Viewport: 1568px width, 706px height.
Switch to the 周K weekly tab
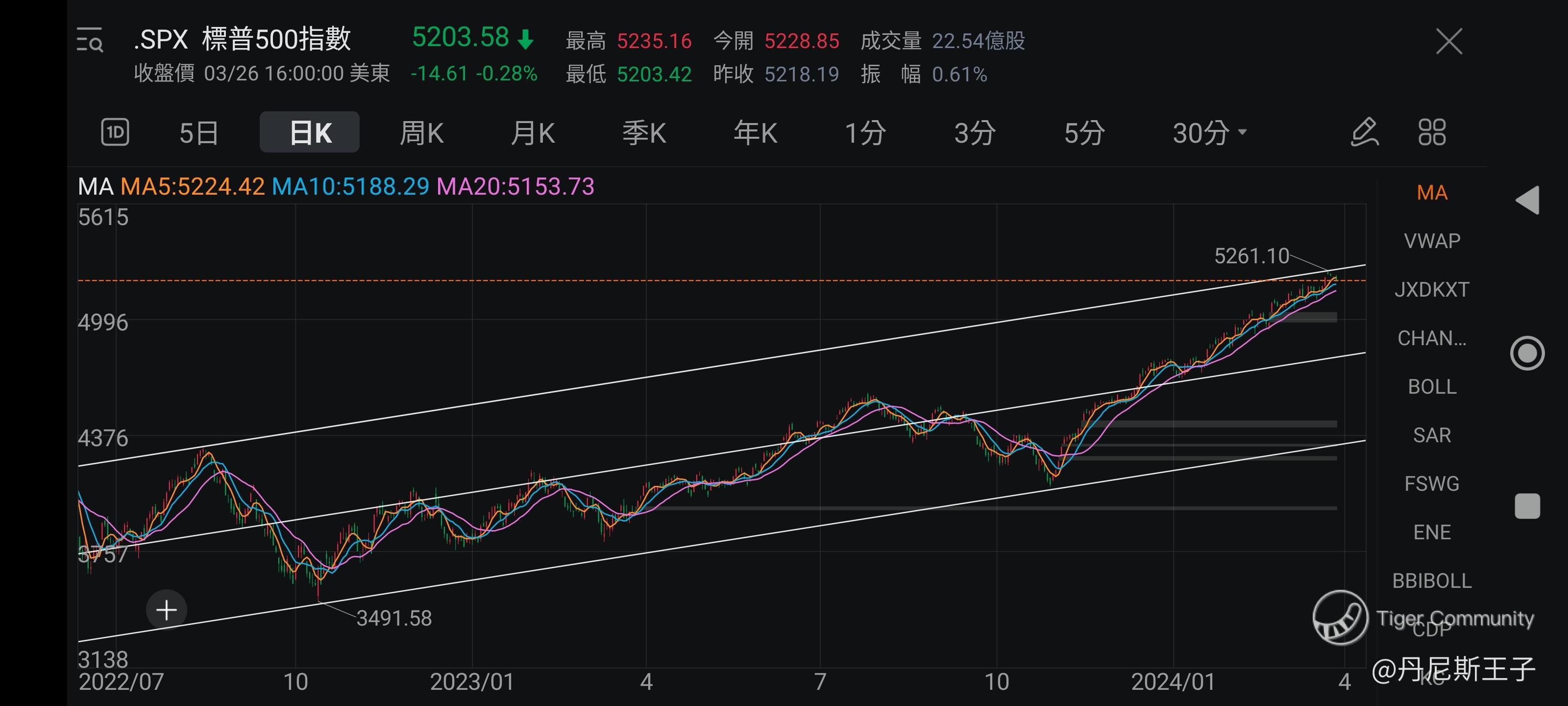point(421,132)
